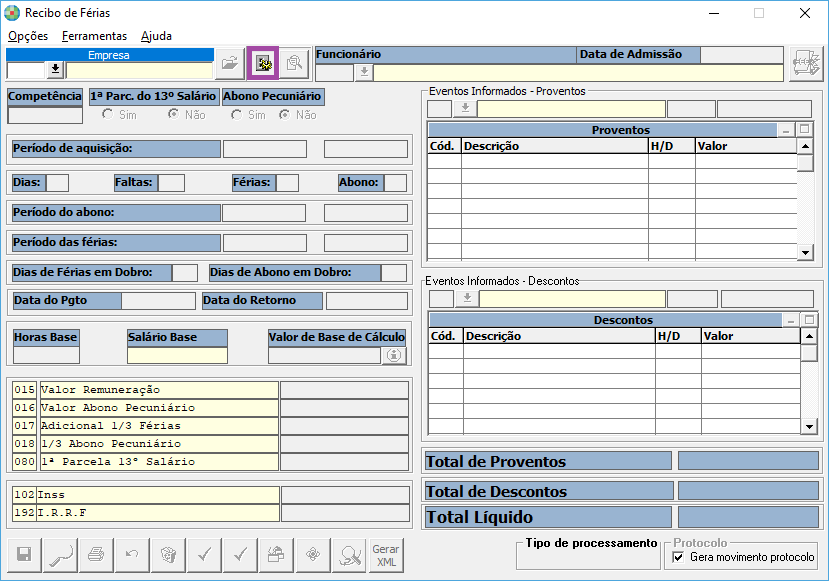This screenshot has width=829, height=581.
Task: Click the flower-shaped icon in the bottom toolbar
Action: point(313,555)
